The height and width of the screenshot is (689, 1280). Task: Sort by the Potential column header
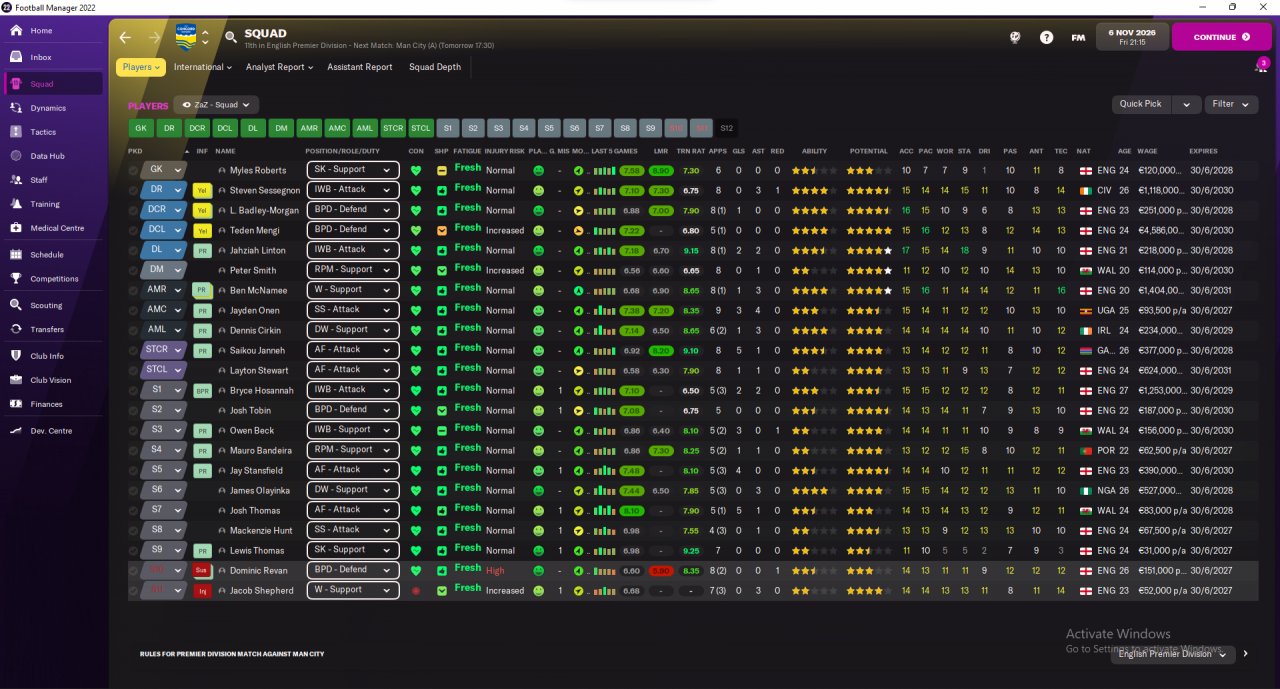[x=868, y=151]
